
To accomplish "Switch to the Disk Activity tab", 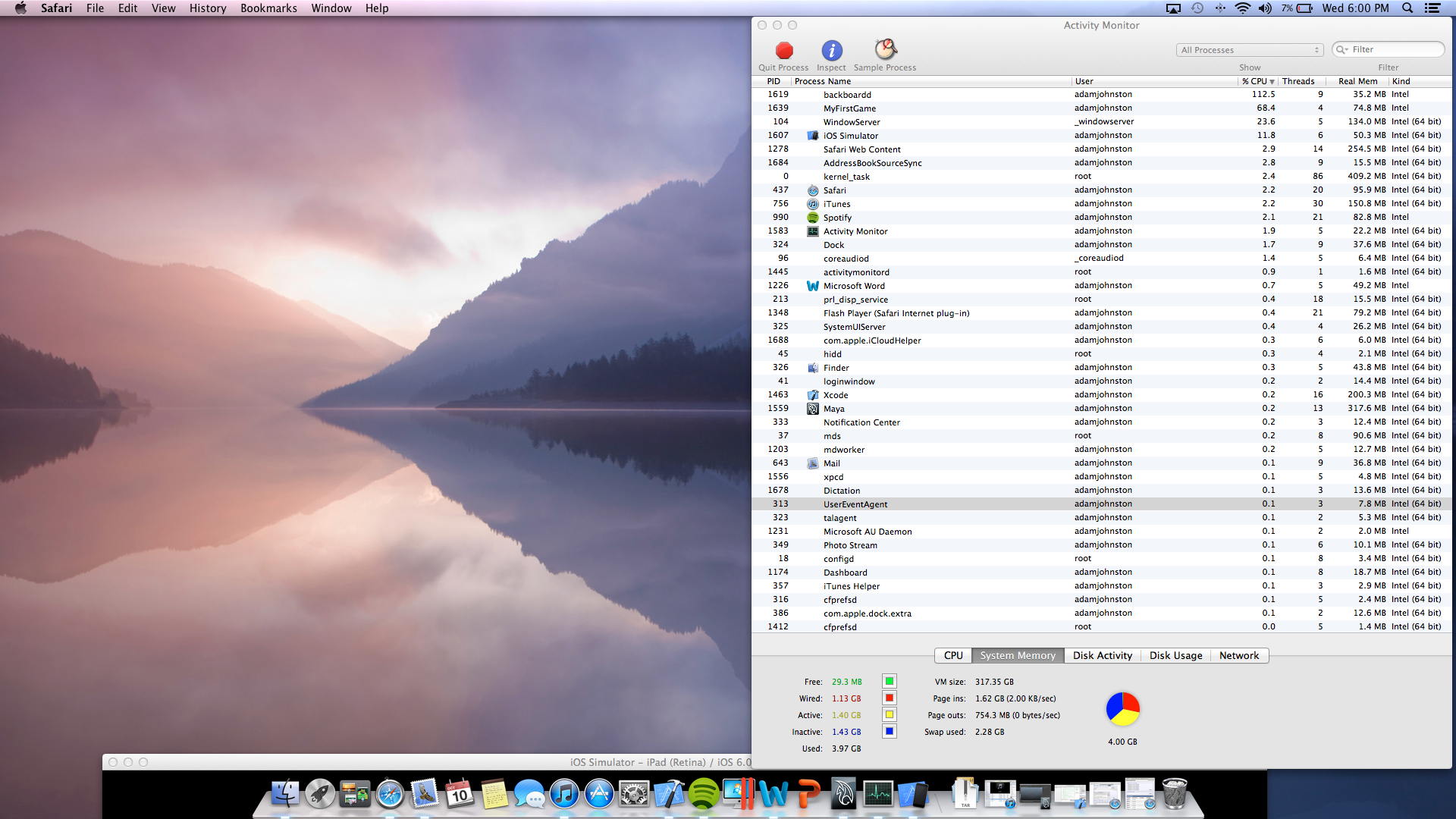I will pos(1103,656).
